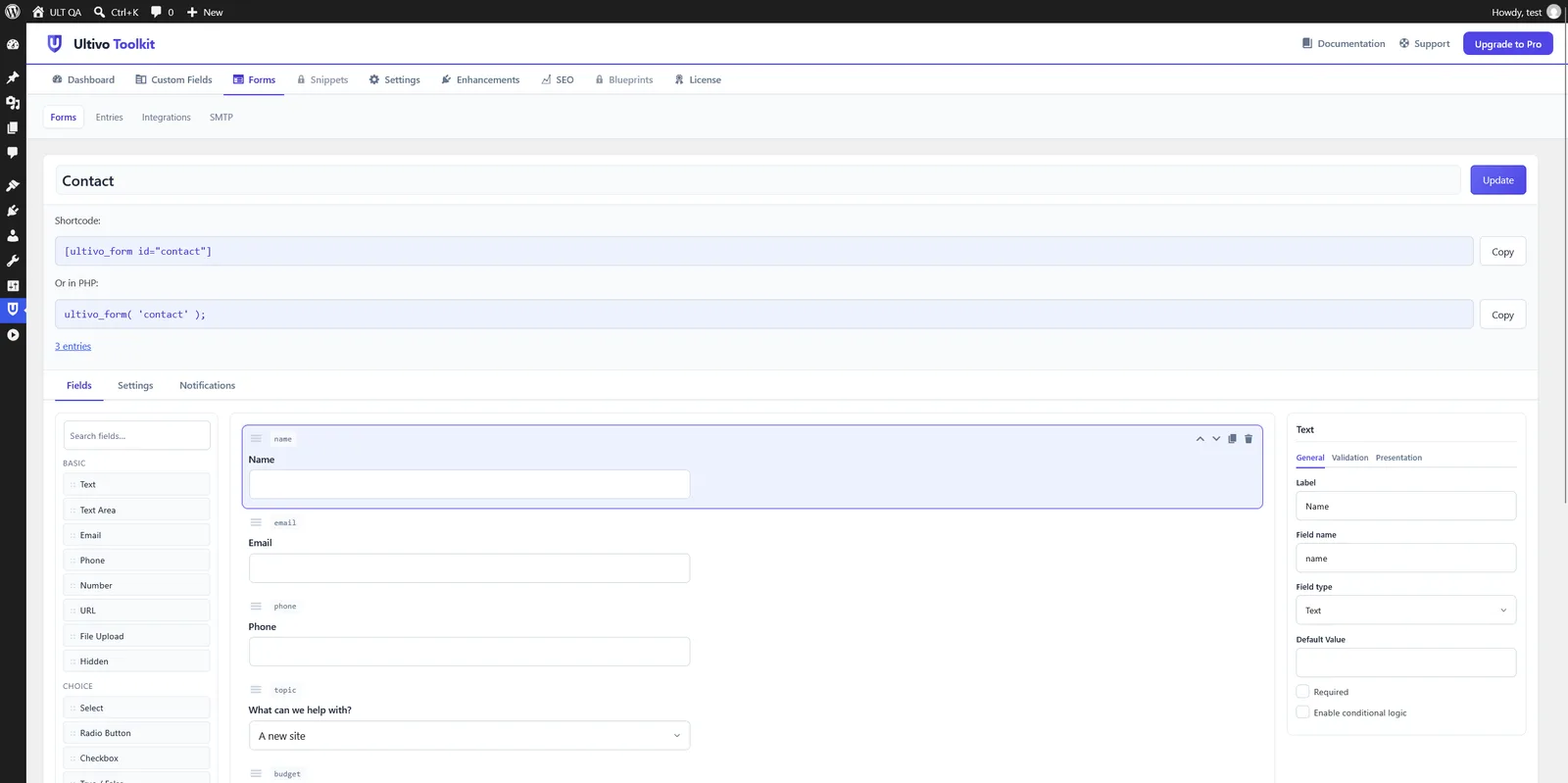Image resolution: width=1568 pixels, height=783 pixels.
Task: Duplicate the name field
Action: click(1232, 439)
